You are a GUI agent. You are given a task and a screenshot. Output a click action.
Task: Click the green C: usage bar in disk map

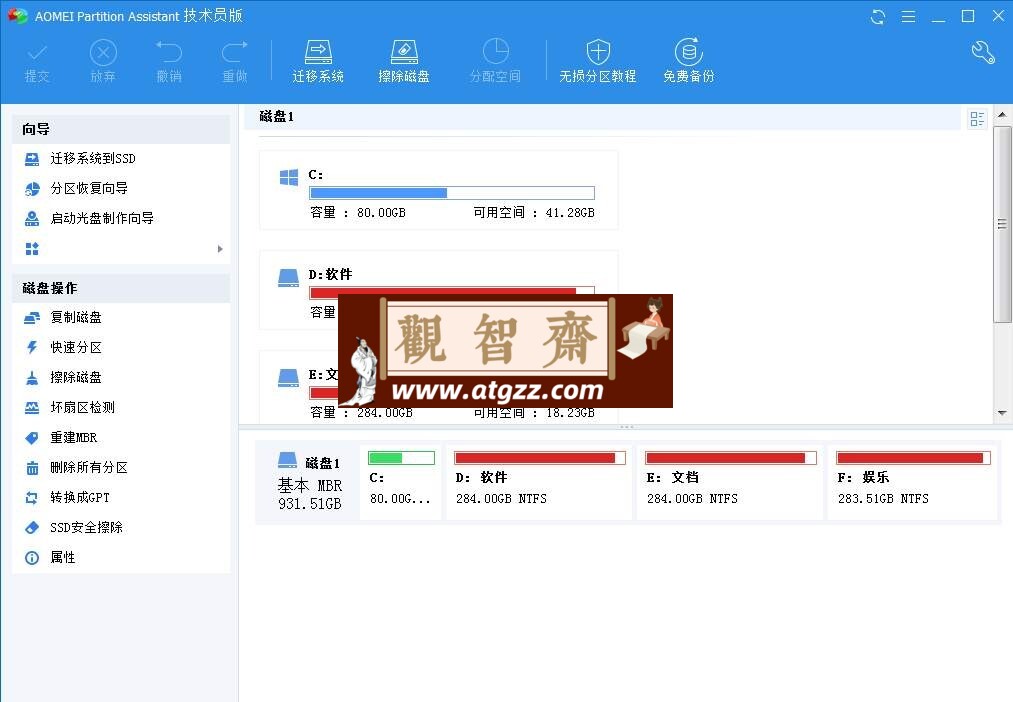(401, 458)
